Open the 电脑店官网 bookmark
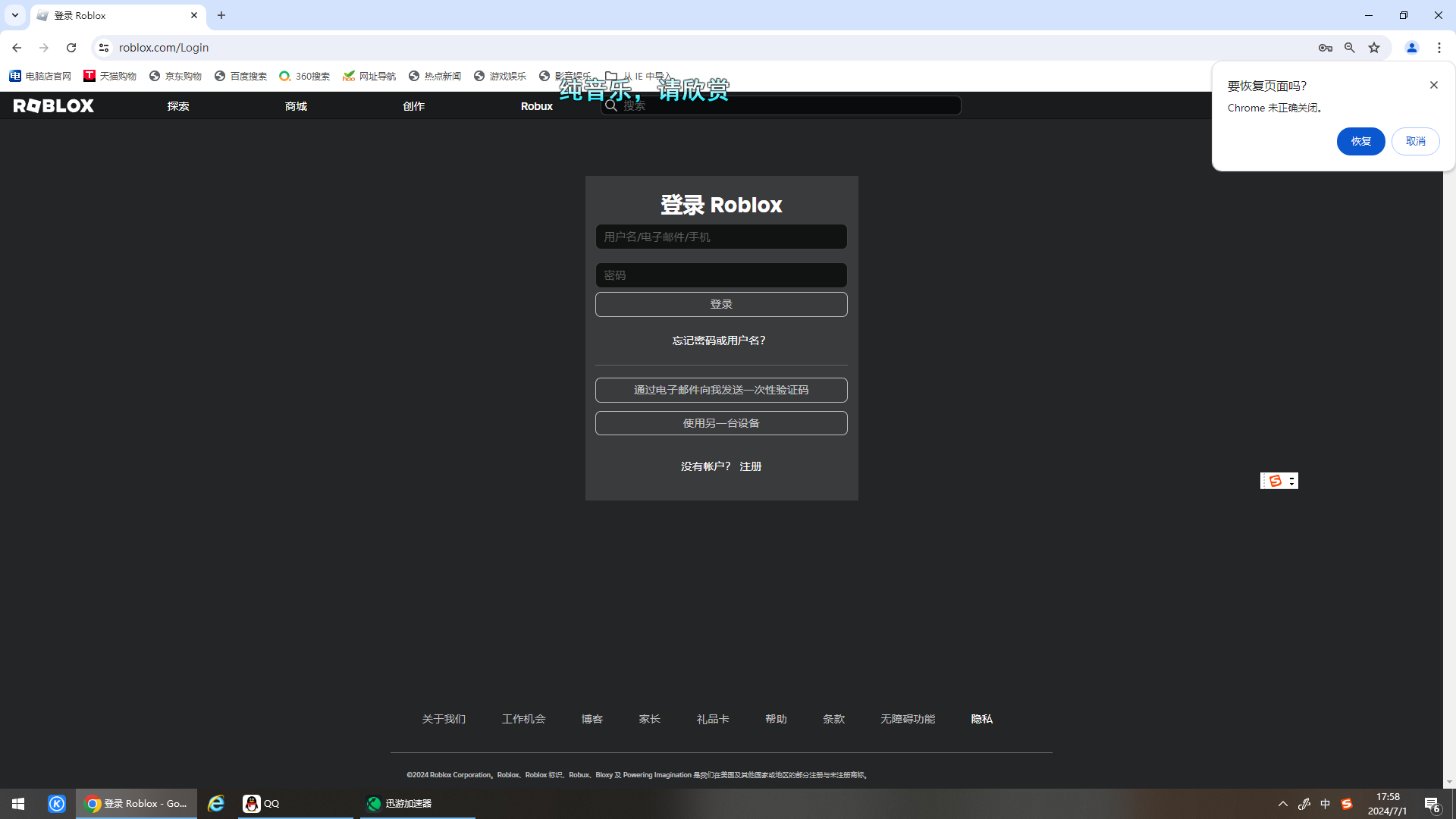 [x=40, y=76]
